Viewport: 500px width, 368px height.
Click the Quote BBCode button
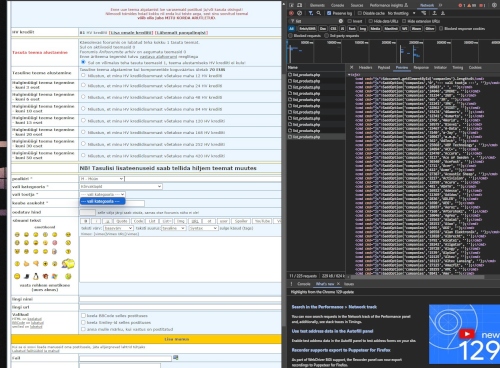tap(122, 221)
